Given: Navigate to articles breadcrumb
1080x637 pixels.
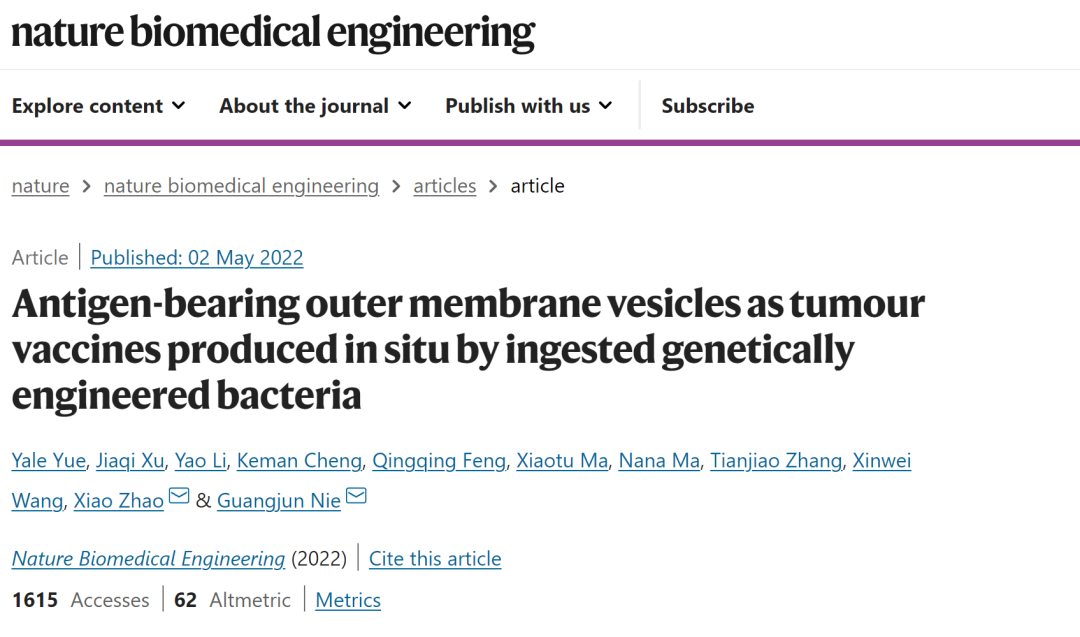Looking at the screenshot, I should tap(444, 186).
